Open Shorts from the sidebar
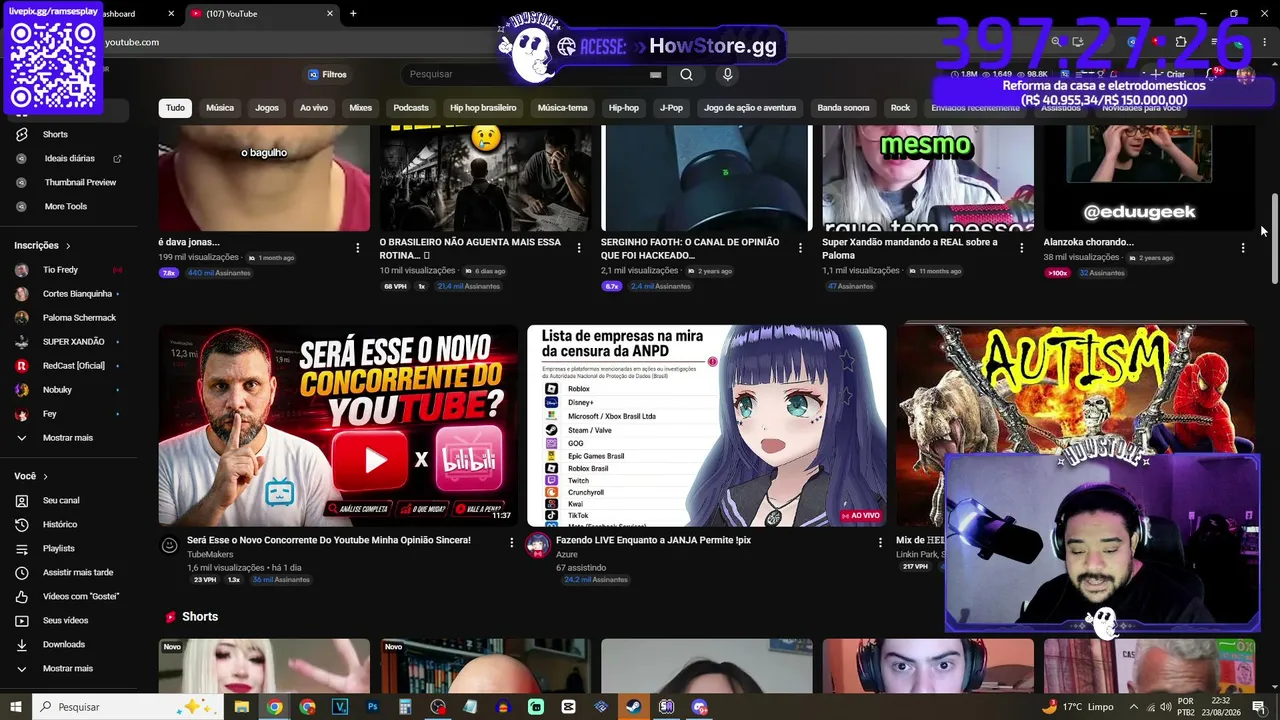The height and width of the screenshot is (720, 1280). [55, 134]
